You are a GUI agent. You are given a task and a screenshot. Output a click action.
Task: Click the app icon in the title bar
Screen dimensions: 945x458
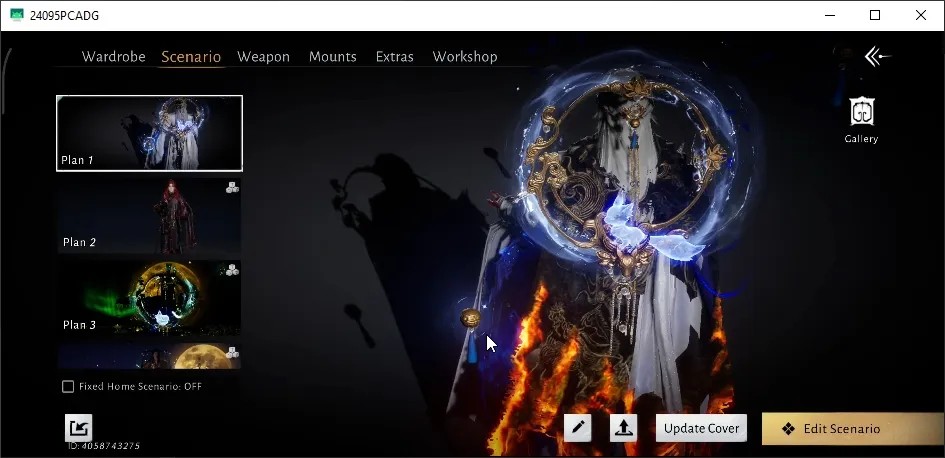tap(17, 15)
